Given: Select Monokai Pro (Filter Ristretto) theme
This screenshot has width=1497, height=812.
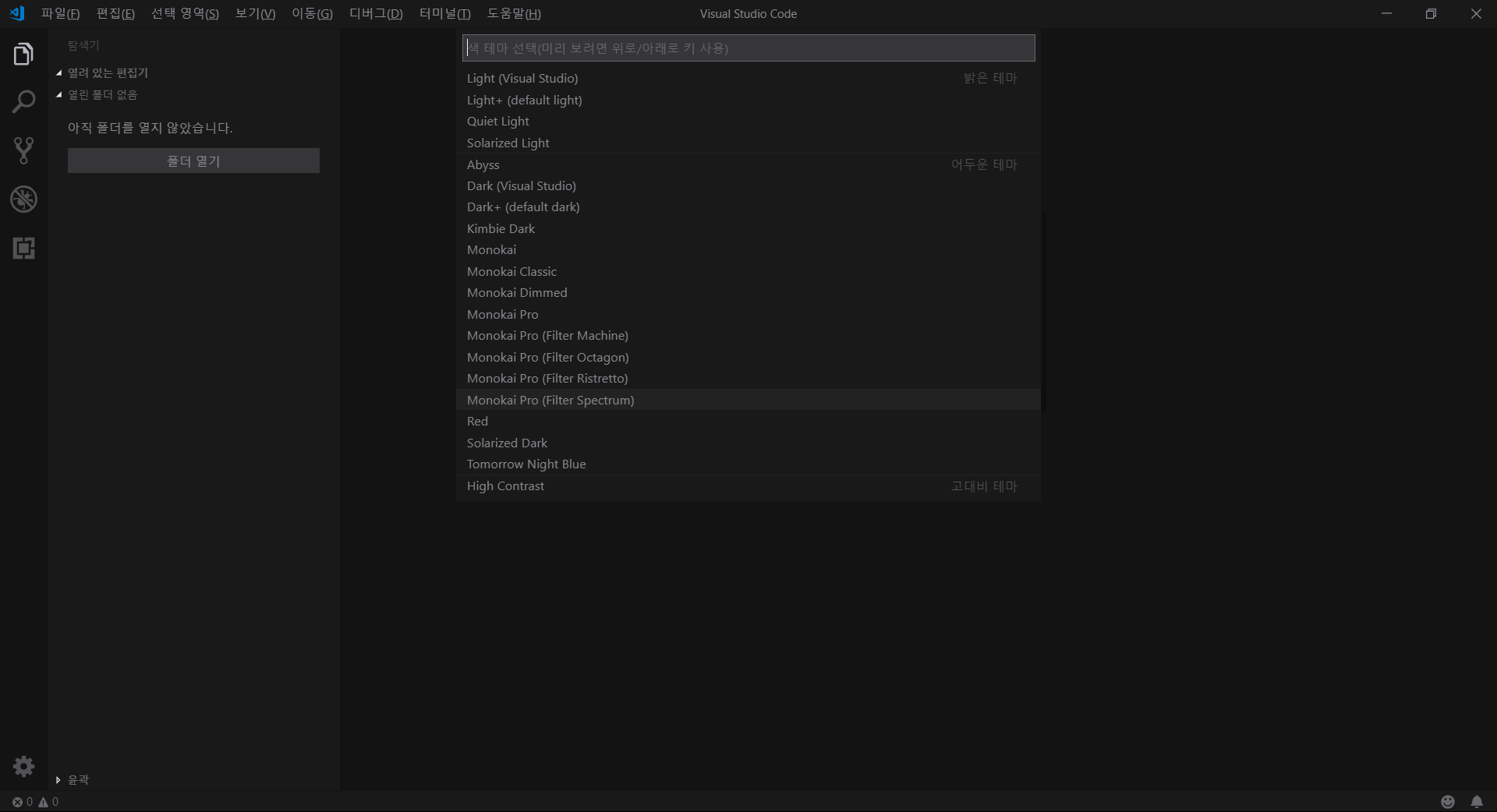Looking at the screenshot, I should click(748, 378).
